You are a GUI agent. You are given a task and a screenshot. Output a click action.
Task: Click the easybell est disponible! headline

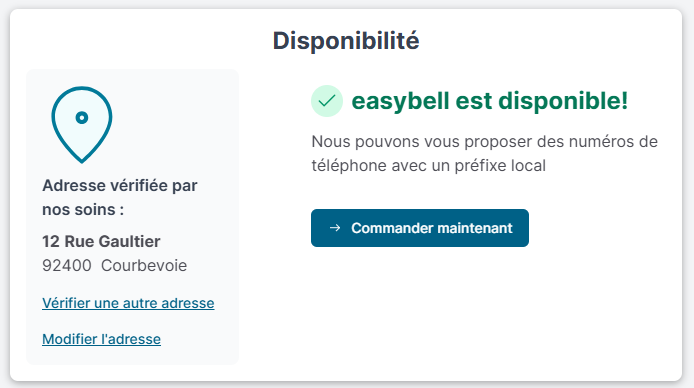(x=490, y=101)
